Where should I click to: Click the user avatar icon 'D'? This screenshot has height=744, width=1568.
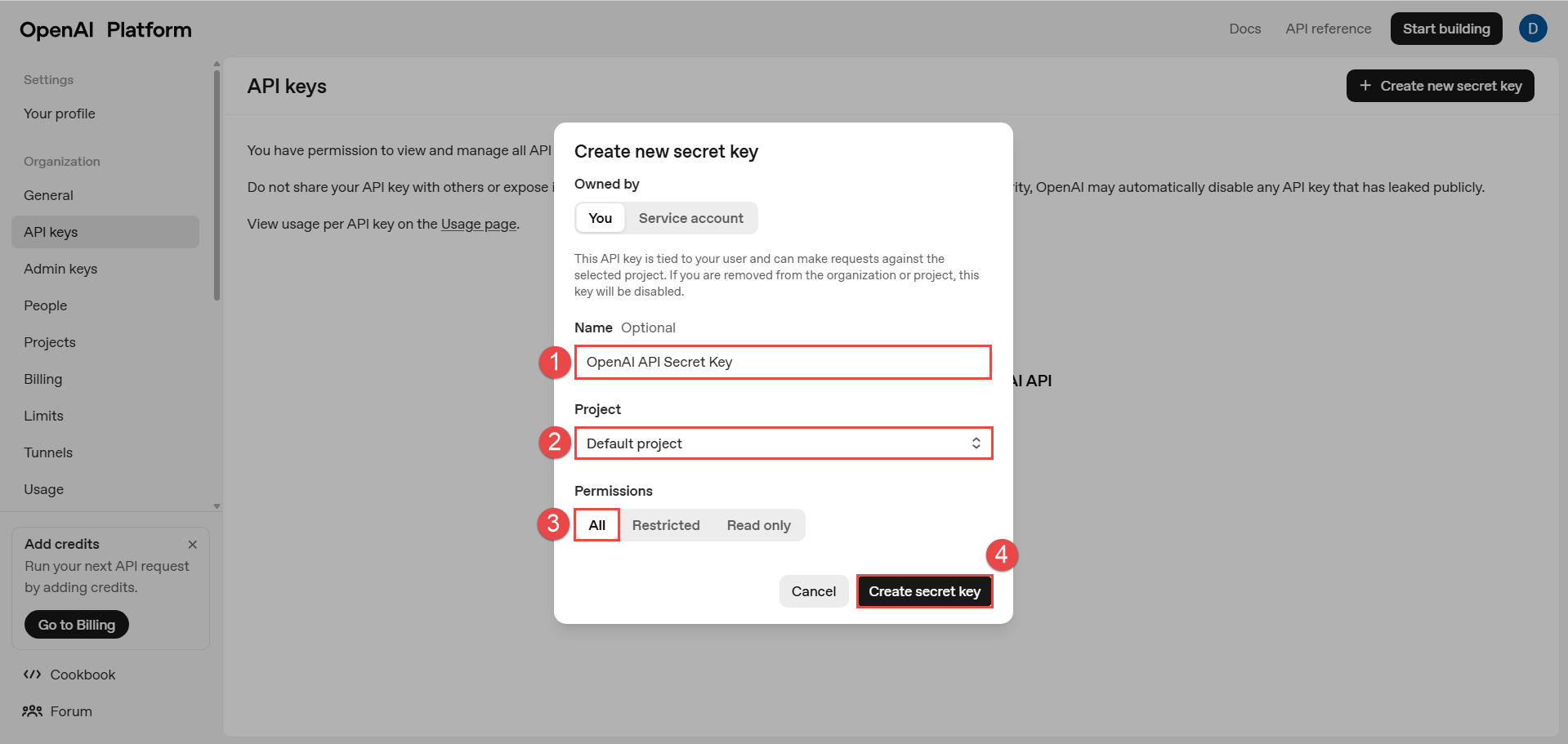(x=1532, y=29)
